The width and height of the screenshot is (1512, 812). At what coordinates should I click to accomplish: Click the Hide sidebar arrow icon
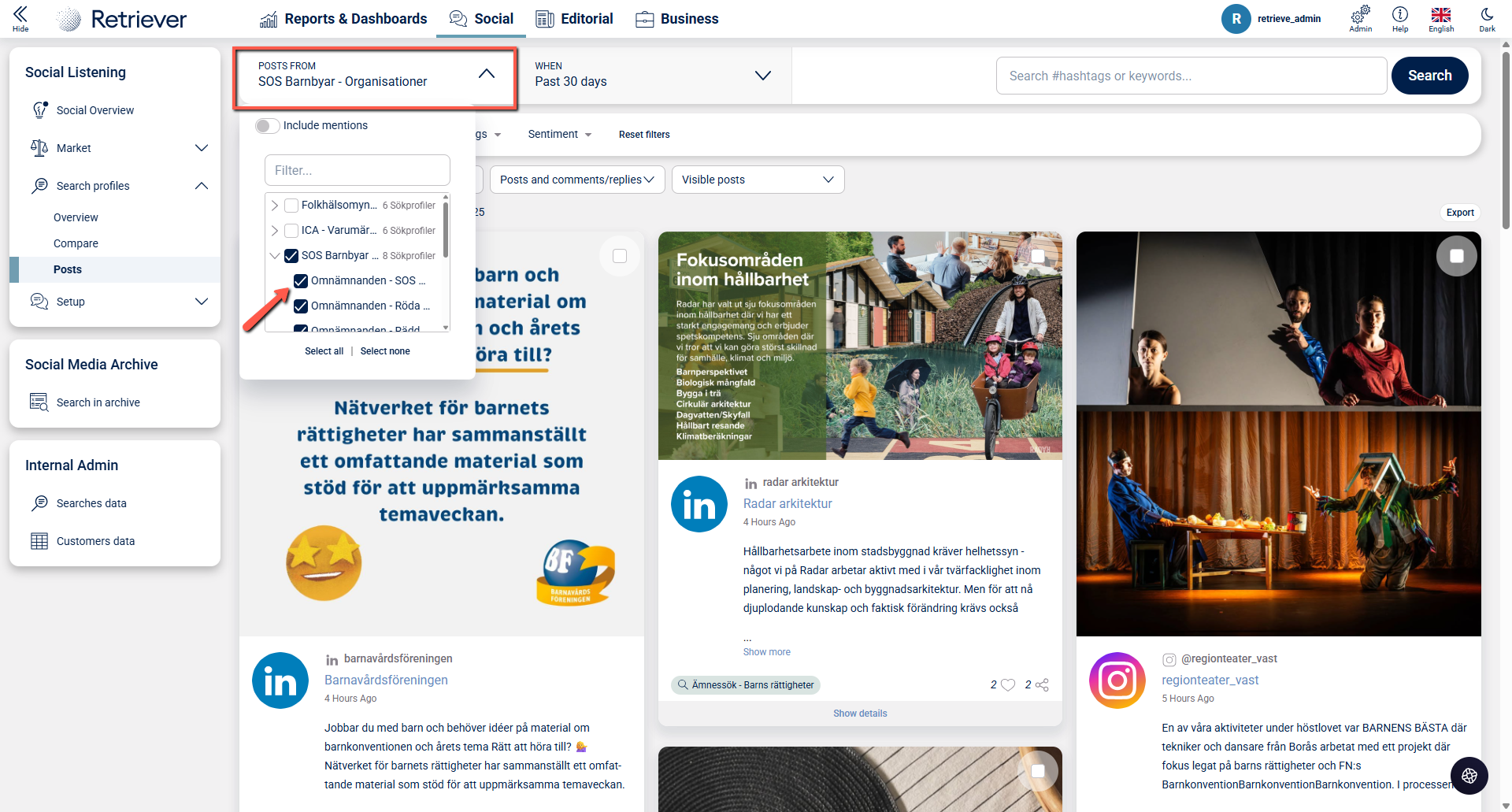pos(20,14)
